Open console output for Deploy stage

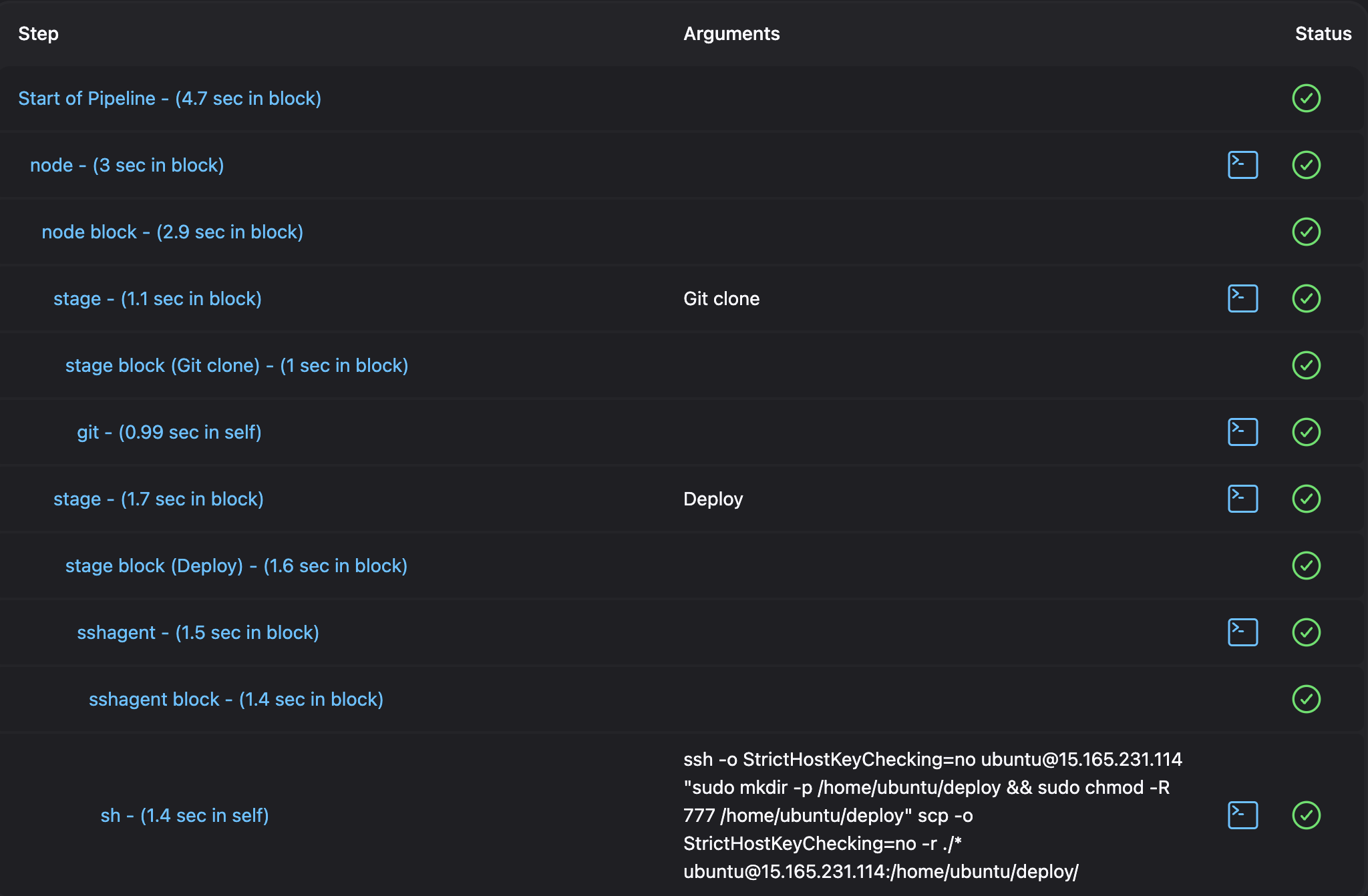click(1242, 499)
